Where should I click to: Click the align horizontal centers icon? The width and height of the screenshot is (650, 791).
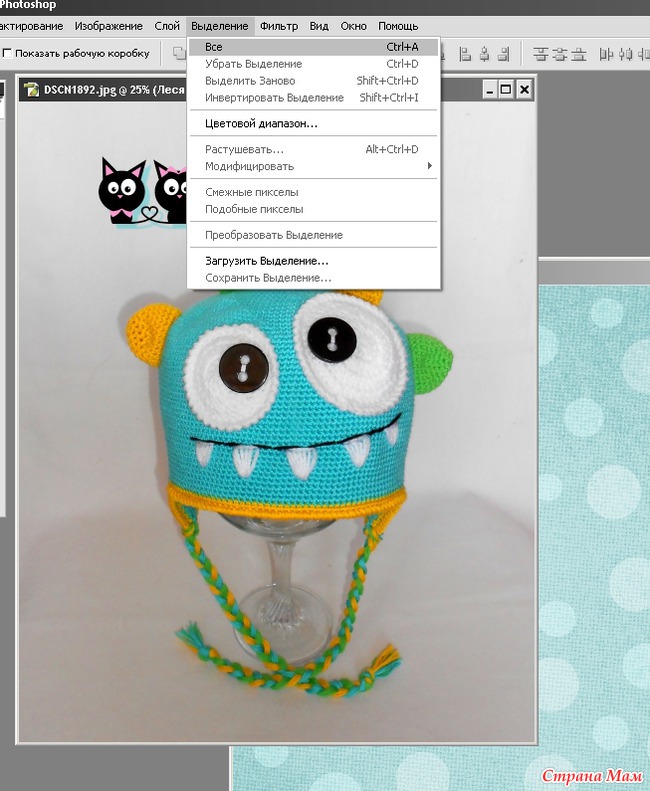pos(483,54)
